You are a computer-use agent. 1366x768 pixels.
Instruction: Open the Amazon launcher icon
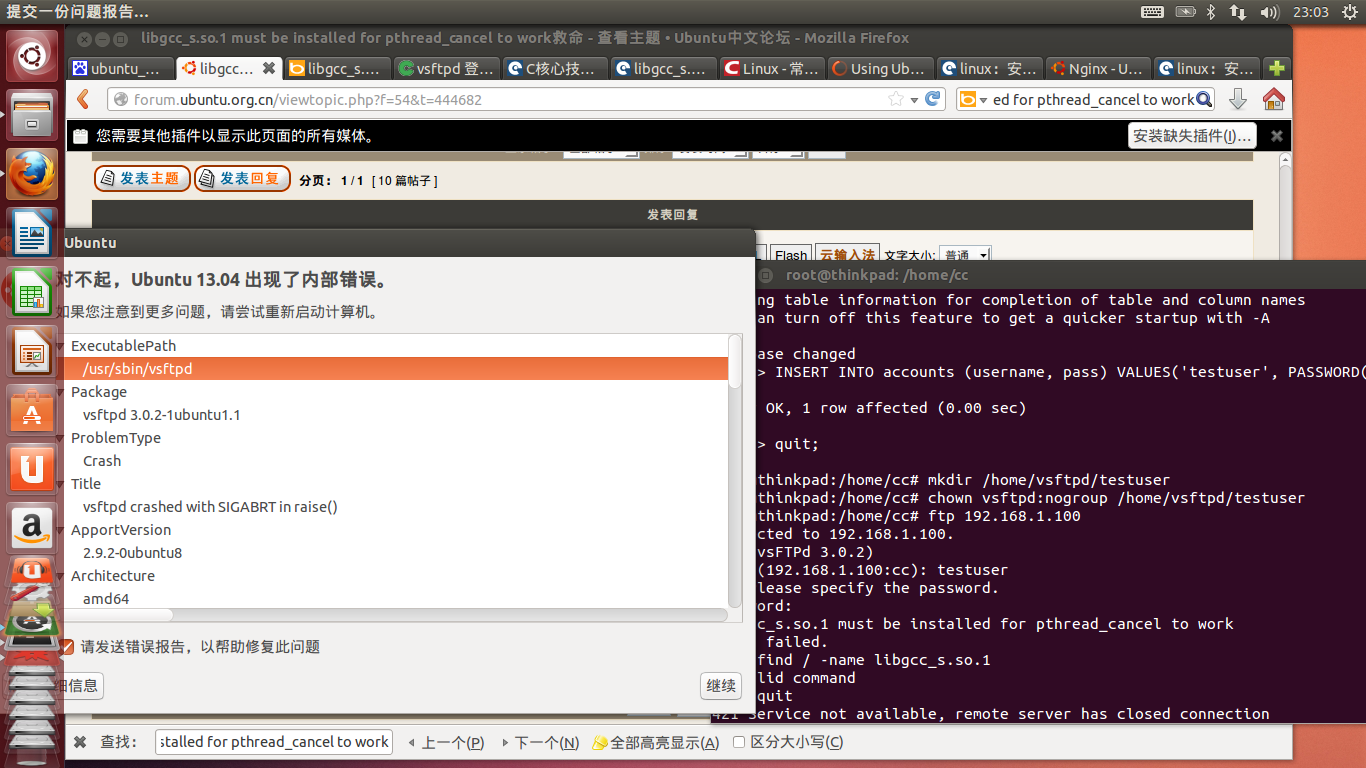coord(33,527)
